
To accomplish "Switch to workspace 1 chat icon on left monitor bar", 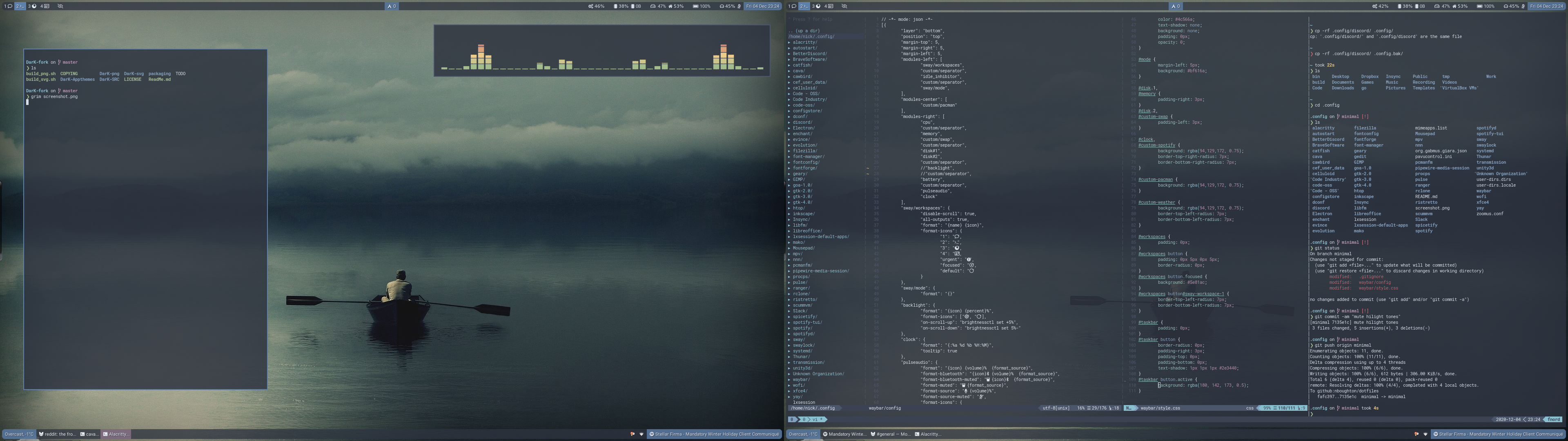I will pyautogui.click(x=9, y=6).
